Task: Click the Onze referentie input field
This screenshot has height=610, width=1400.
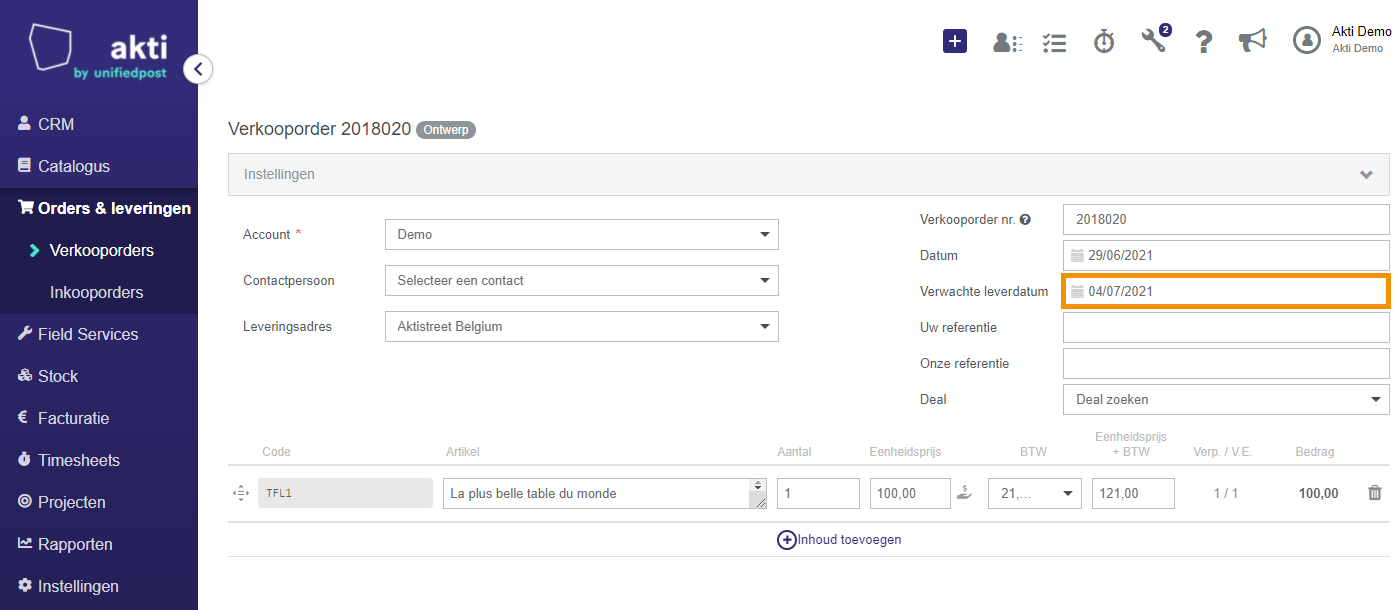Action: (1226, 363)
